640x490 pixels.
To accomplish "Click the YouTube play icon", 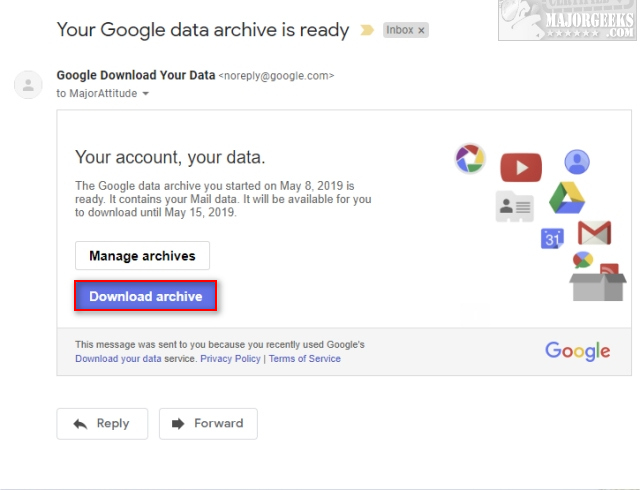I will pyautogui.click(x=521, y=167).
